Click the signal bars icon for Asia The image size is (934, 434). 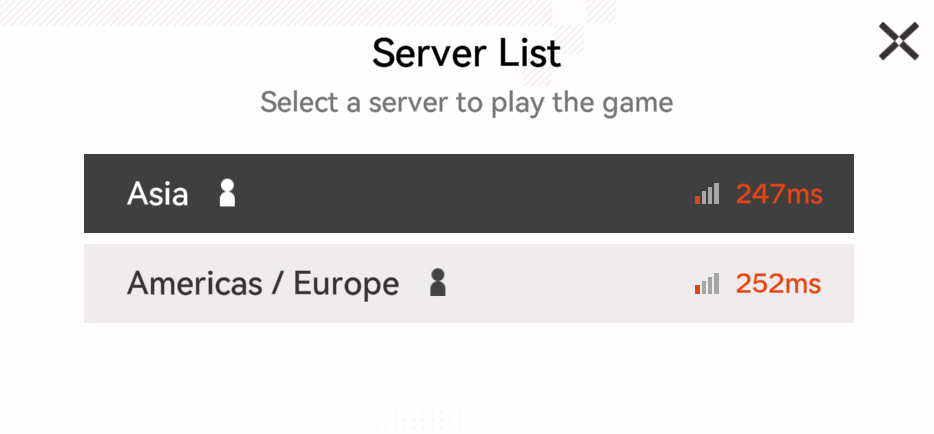[707, 194]
